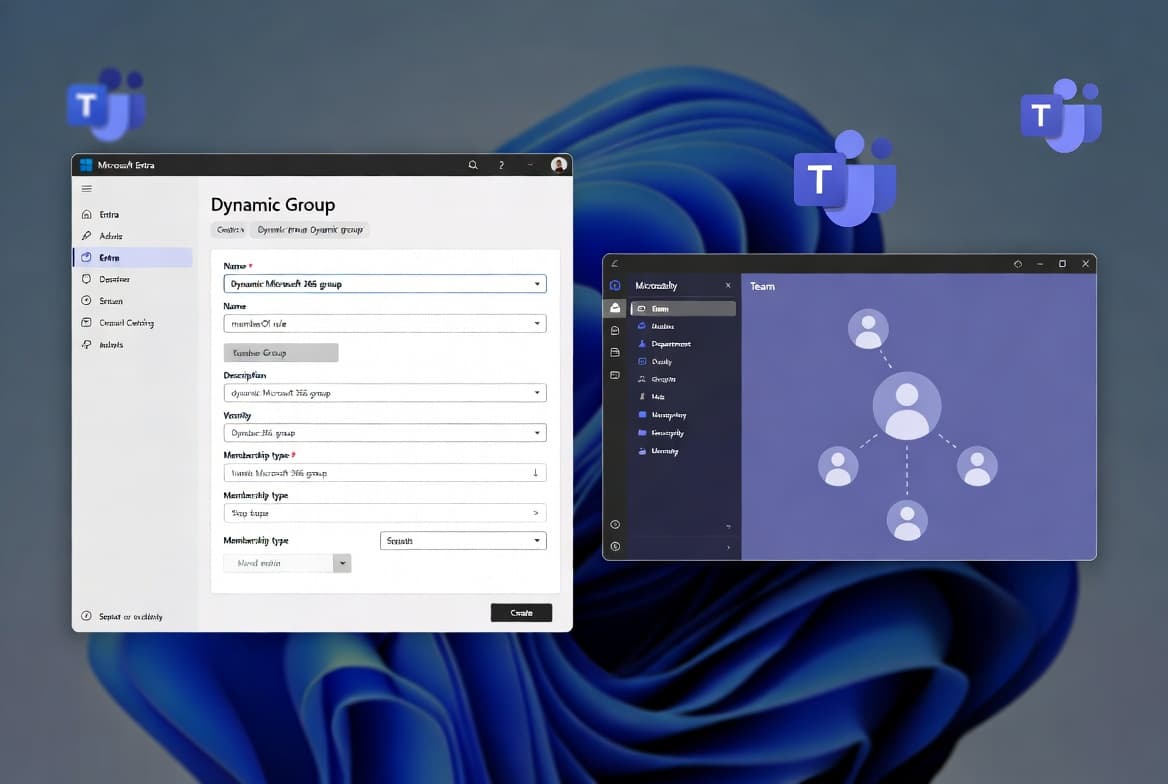Viewport: 1168px width, 784px height.
Task: Select the round clock icon item in the Entra sidebar
Action: coord(133,301)
